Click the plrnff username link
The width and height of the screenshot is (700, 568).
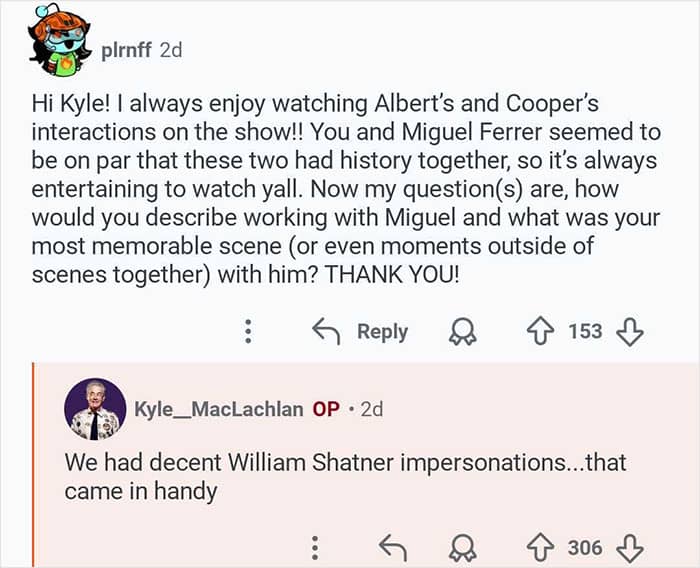point(127,49)
